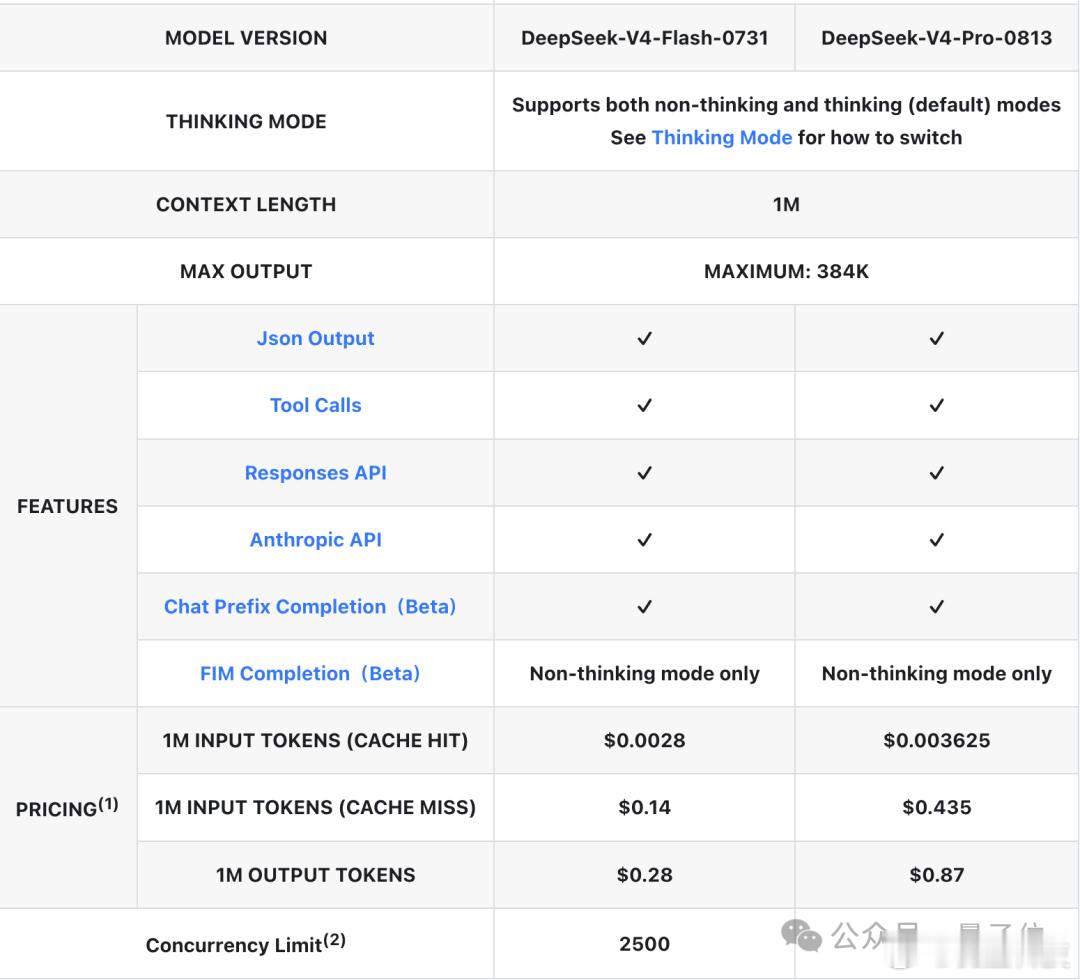Click the THINKING MODE row label

246,121
